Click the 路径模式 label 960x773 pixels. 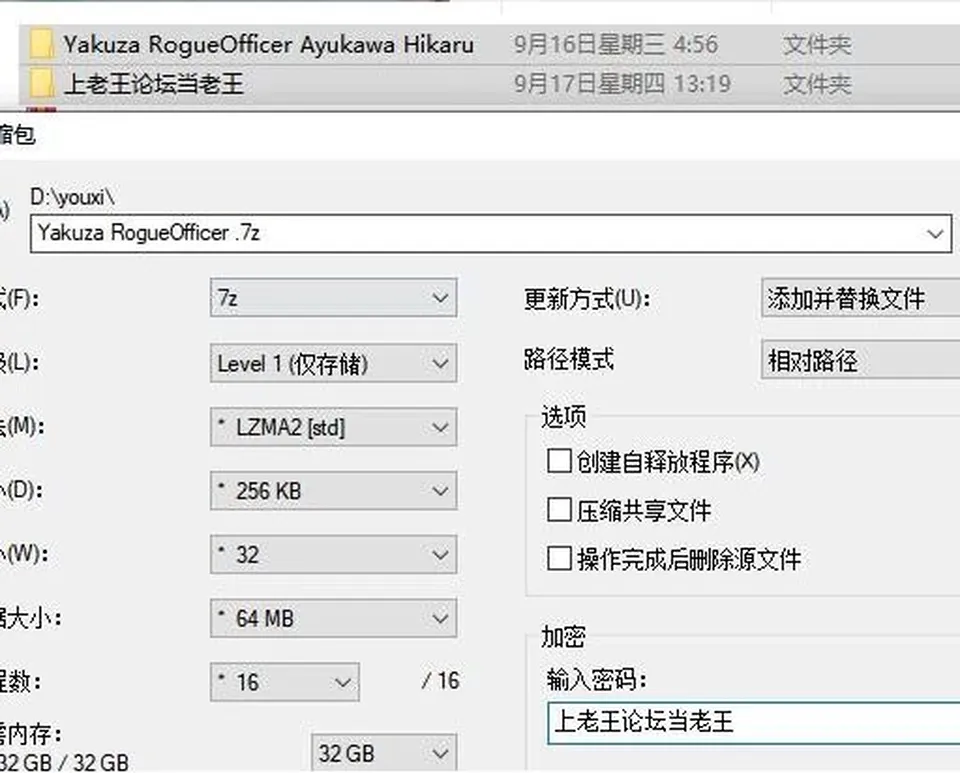click(x=569, y=359)
